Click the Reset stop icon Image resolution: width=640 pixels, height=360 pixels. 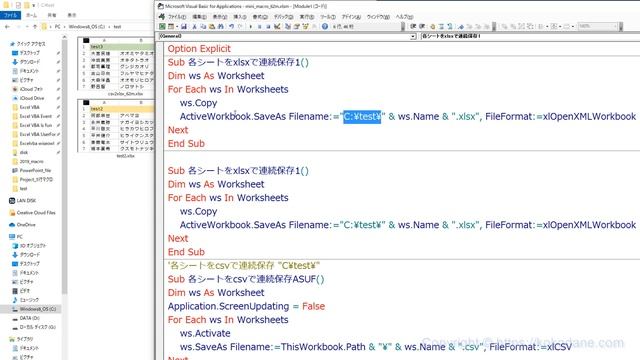click(268, 27)
